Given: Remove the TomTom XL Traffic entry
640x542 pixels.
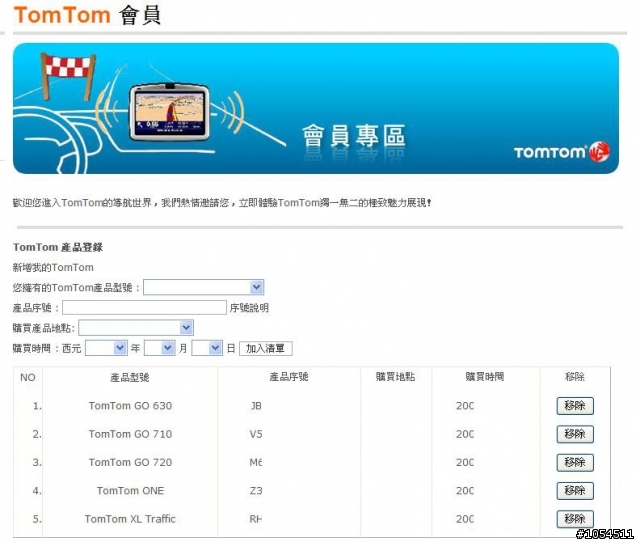Looking at the screenshot, I should click(575, 519).
